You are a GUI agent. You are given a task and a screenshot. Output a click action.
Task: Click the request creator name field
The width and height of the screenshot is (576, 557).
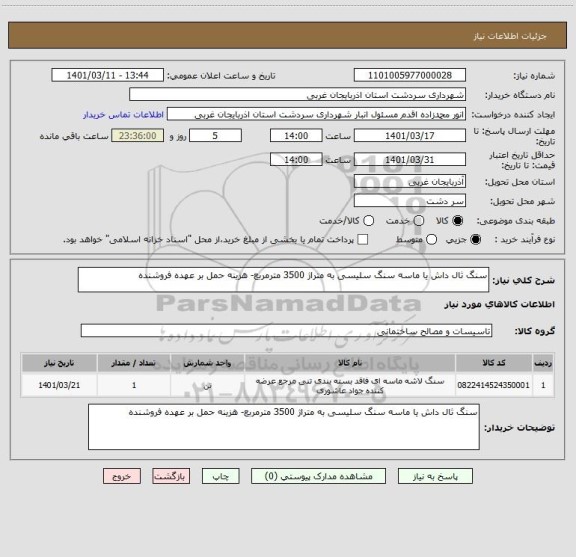pos(316,115)
